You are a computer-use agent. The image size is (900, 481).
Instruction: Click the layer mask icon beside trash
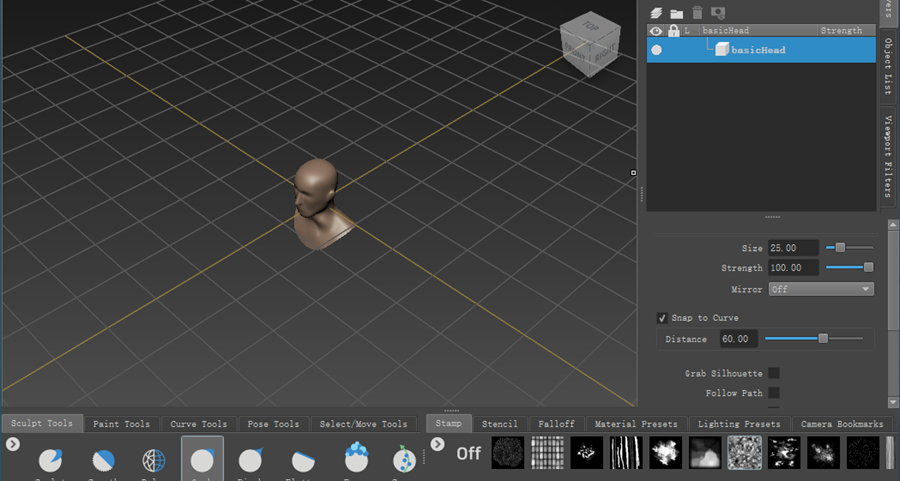pyautogui.click(x=718, y=13)
